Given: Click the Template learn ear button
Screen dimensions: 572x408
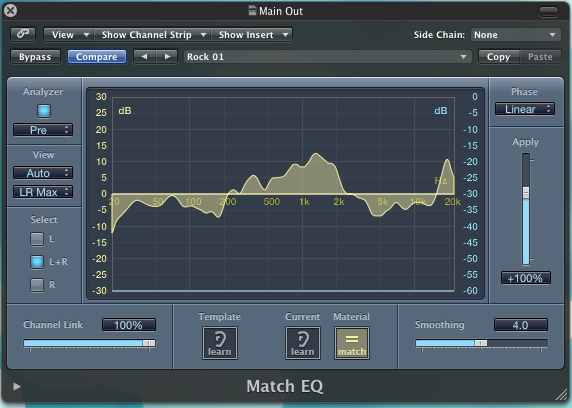Looking at the screenshot, I should pos(220,343).
